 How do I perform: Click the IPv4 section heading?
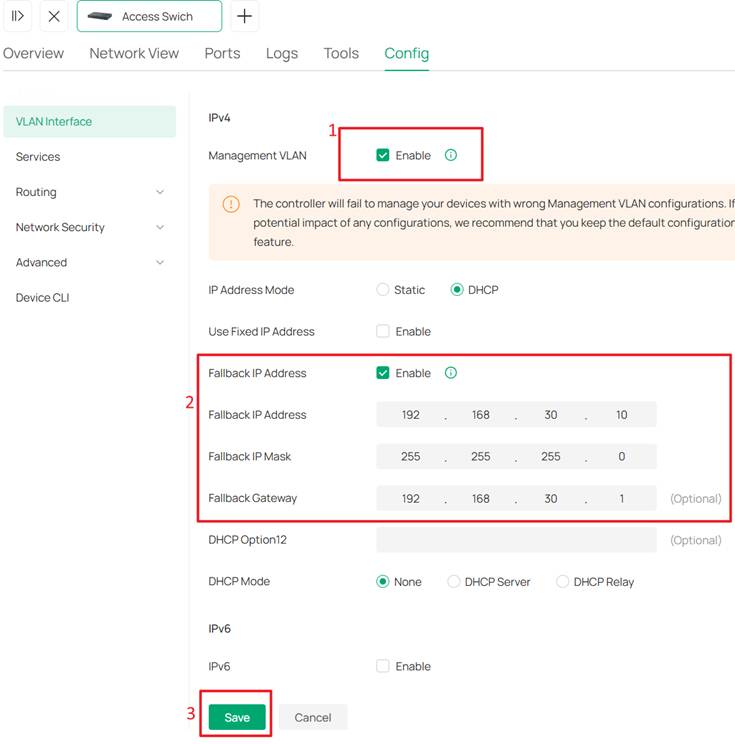219,118
